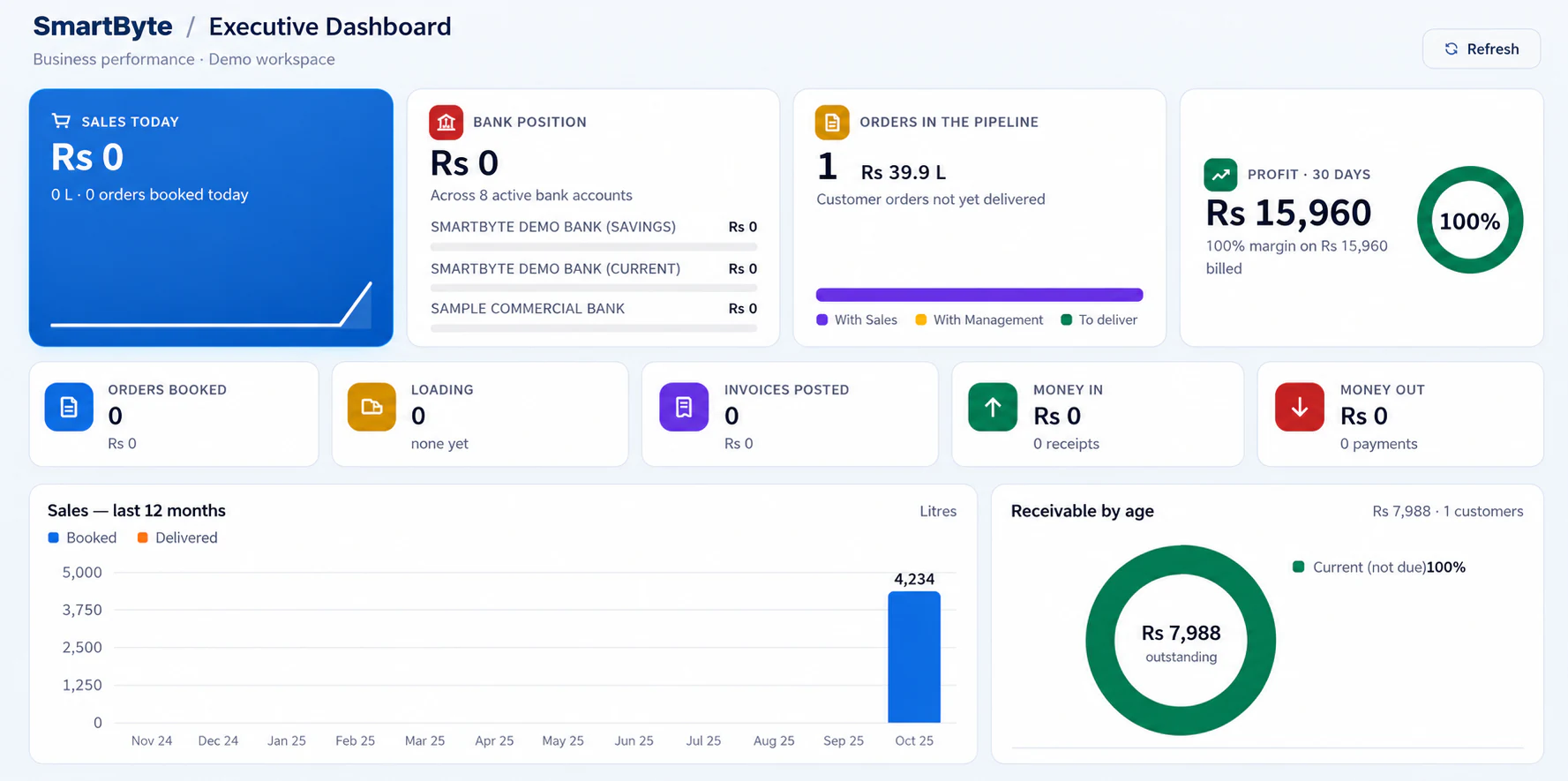Screen dimensions: 1568x781
Task: Click the With Sales legend swatch
Action: (x=822, y=319)
